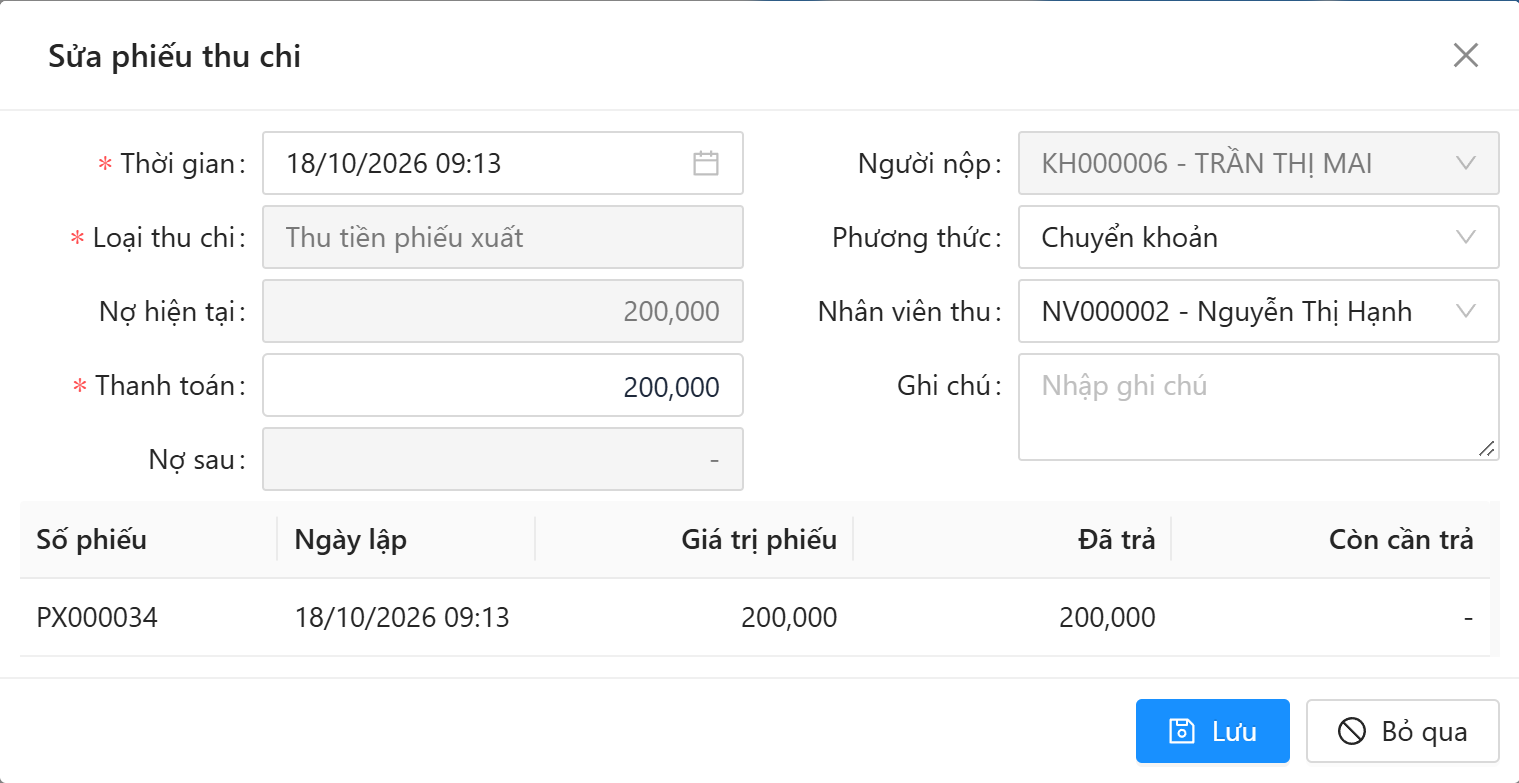Click the Nợ hiện tại field
Viewport: 1519px width, 783px height.
(502, 311)
